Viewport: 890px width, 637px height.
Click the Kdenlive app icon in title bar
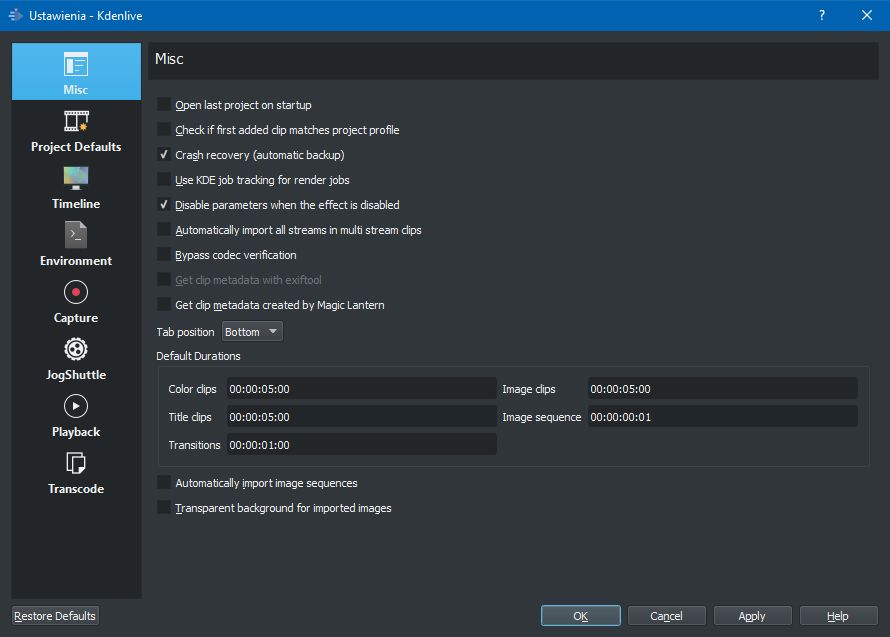(x=15, y=15)
